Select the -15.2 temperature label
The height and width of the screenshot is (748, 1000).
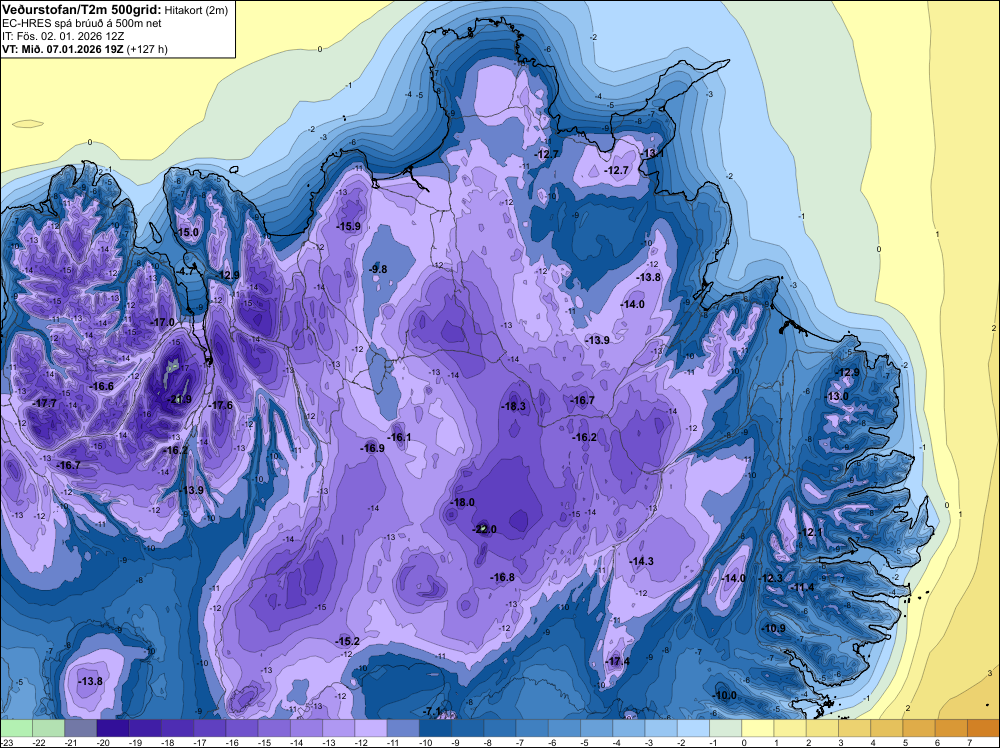point(348,641)
